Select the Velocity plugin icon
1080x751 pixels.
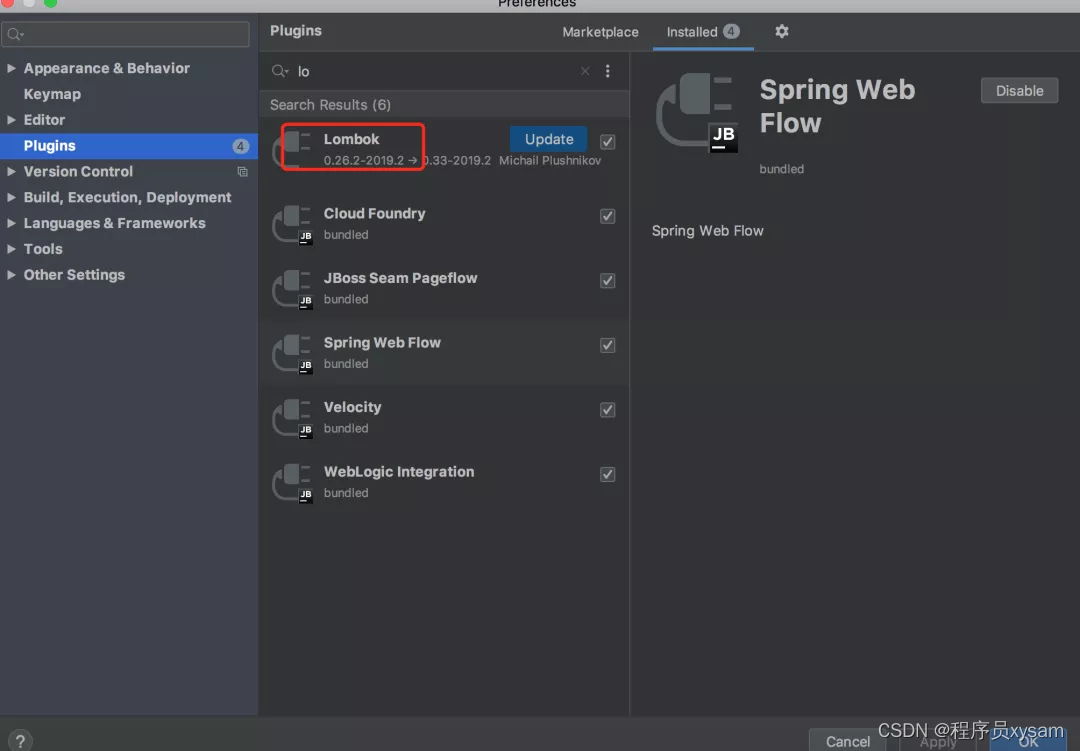[293, 418]
